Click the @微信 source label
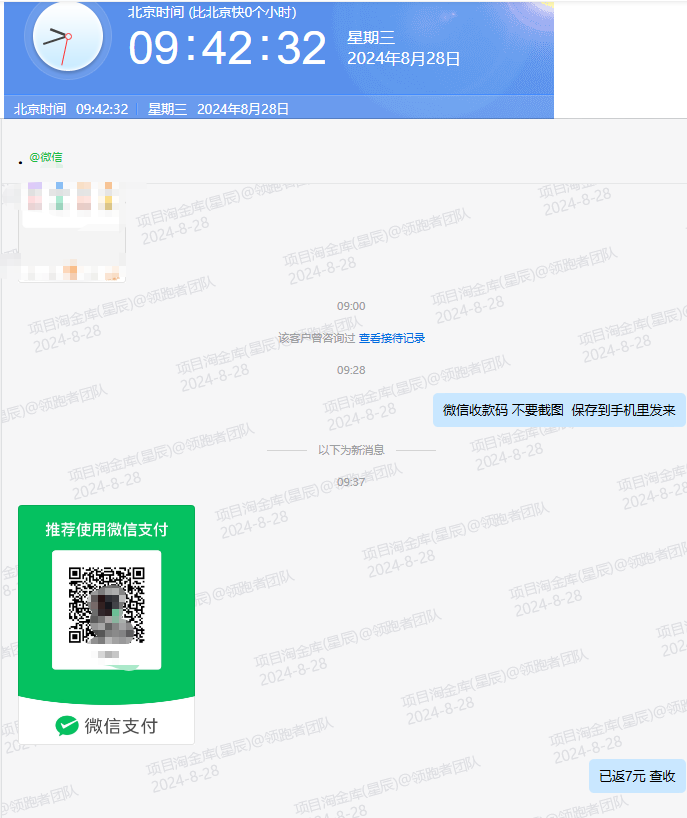This screenshot has width=687, height=818. coord(45,157)
